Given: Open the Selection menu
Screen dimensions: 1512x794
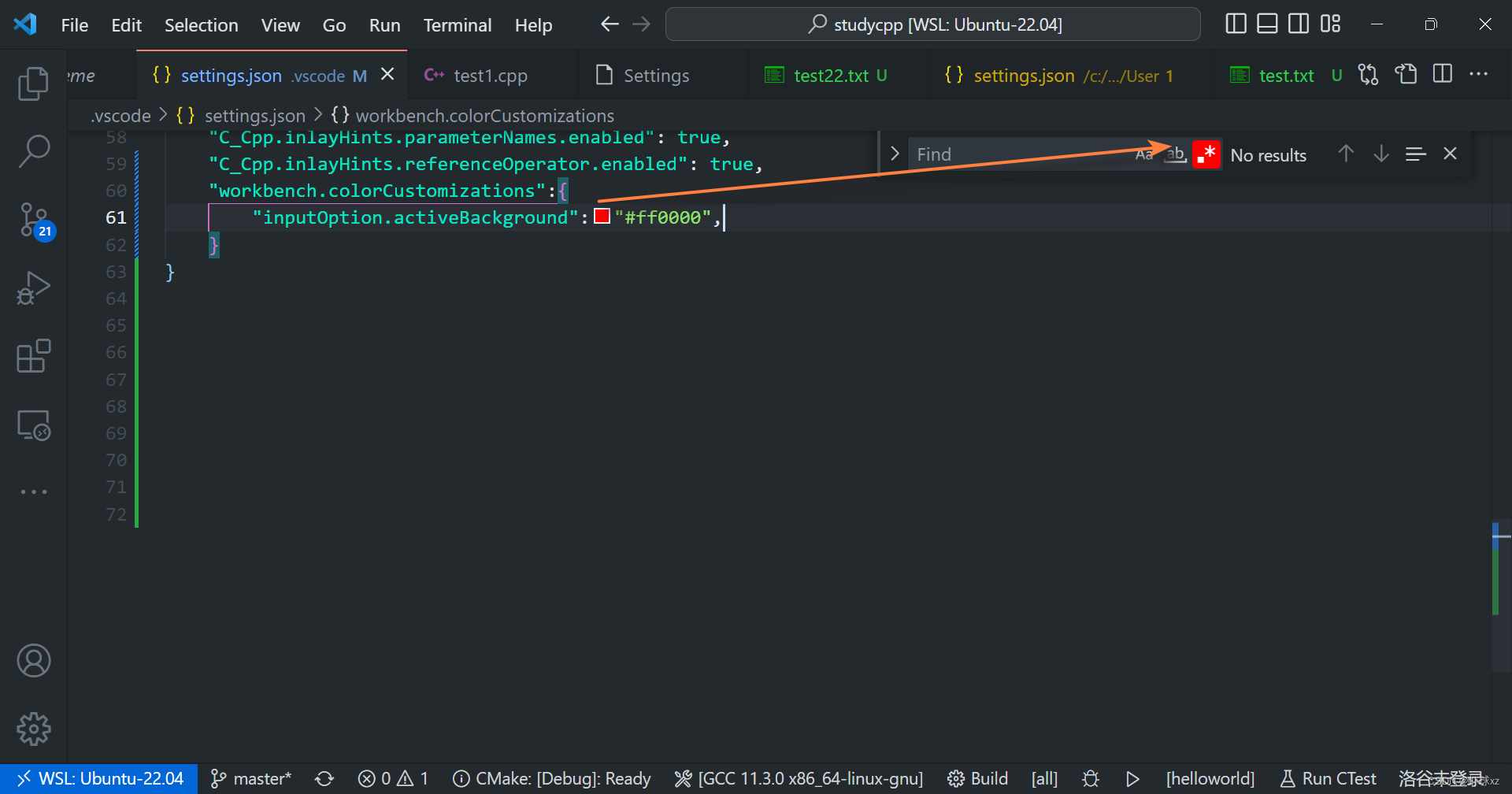Looking at the screenshot, I should pos(201,25).
